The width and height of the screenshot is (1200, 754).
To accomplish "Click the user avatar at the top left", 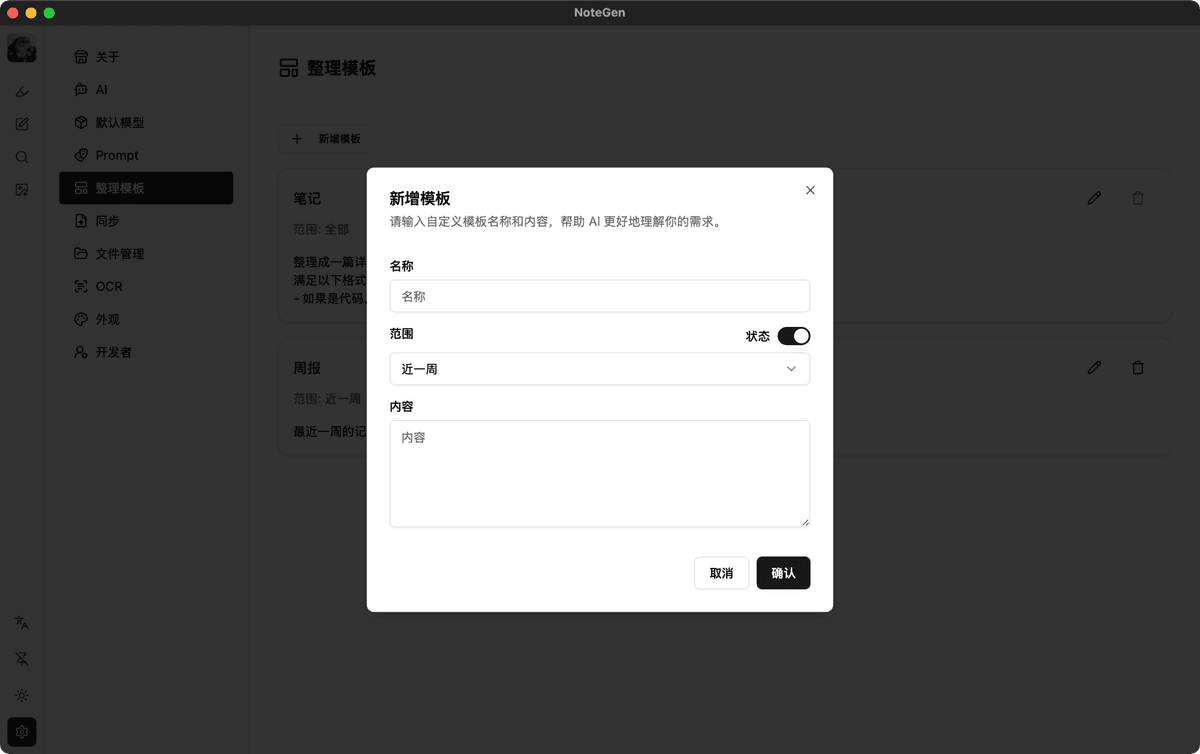I will tap(21, 47).
